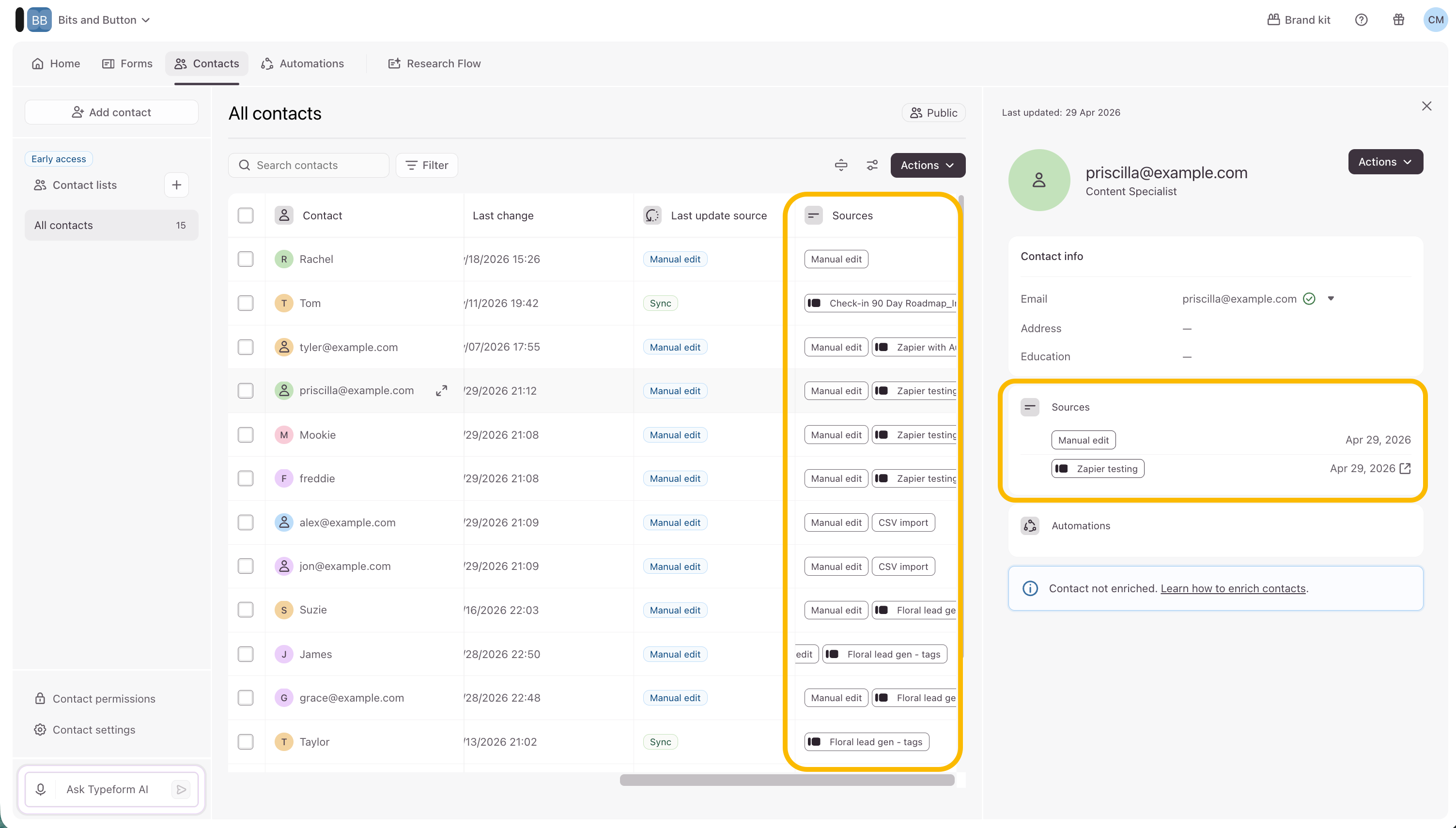The height and width of the screenshot is (828, 1456).
Task: Select the priscilla@example.com row checkbox
Action: pyautogui.click(x=246, y=391)
